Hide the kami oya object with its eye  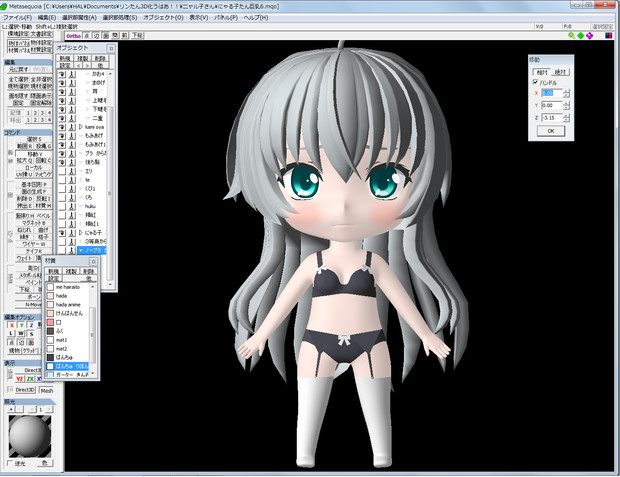click(x=62, y=127)
